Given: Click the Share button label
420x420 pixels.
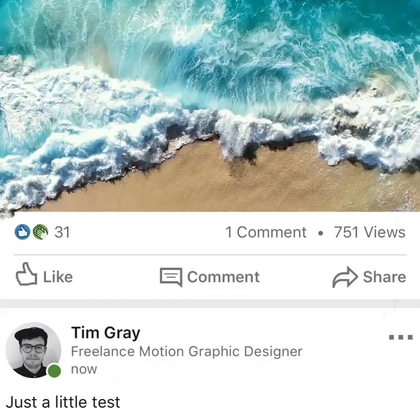Looking at the screenshot, I should (x=385, y=277).
